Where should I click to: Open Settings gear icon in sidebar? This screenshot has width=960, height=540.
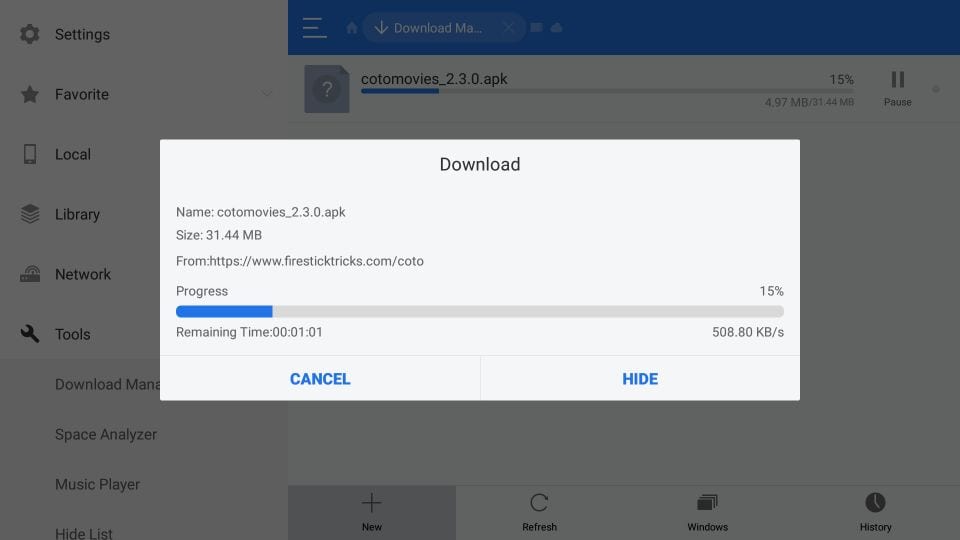pyautogui.click(x=29, y=34)
